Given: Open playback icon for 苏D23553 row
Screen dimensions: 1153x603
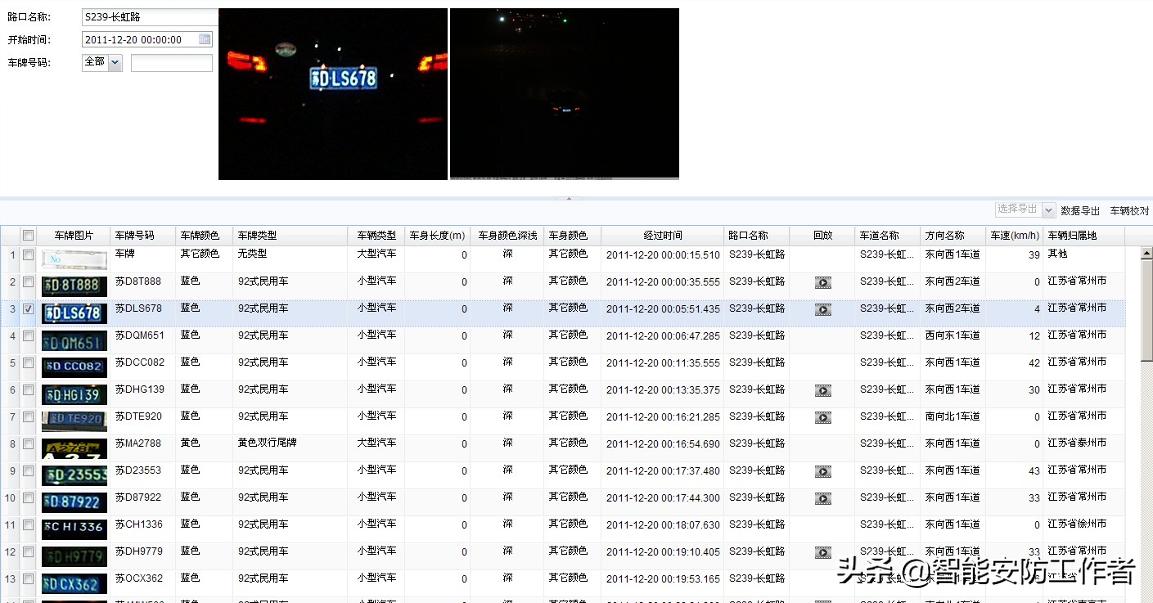Looking at the screenshot, I should point(823,471).
